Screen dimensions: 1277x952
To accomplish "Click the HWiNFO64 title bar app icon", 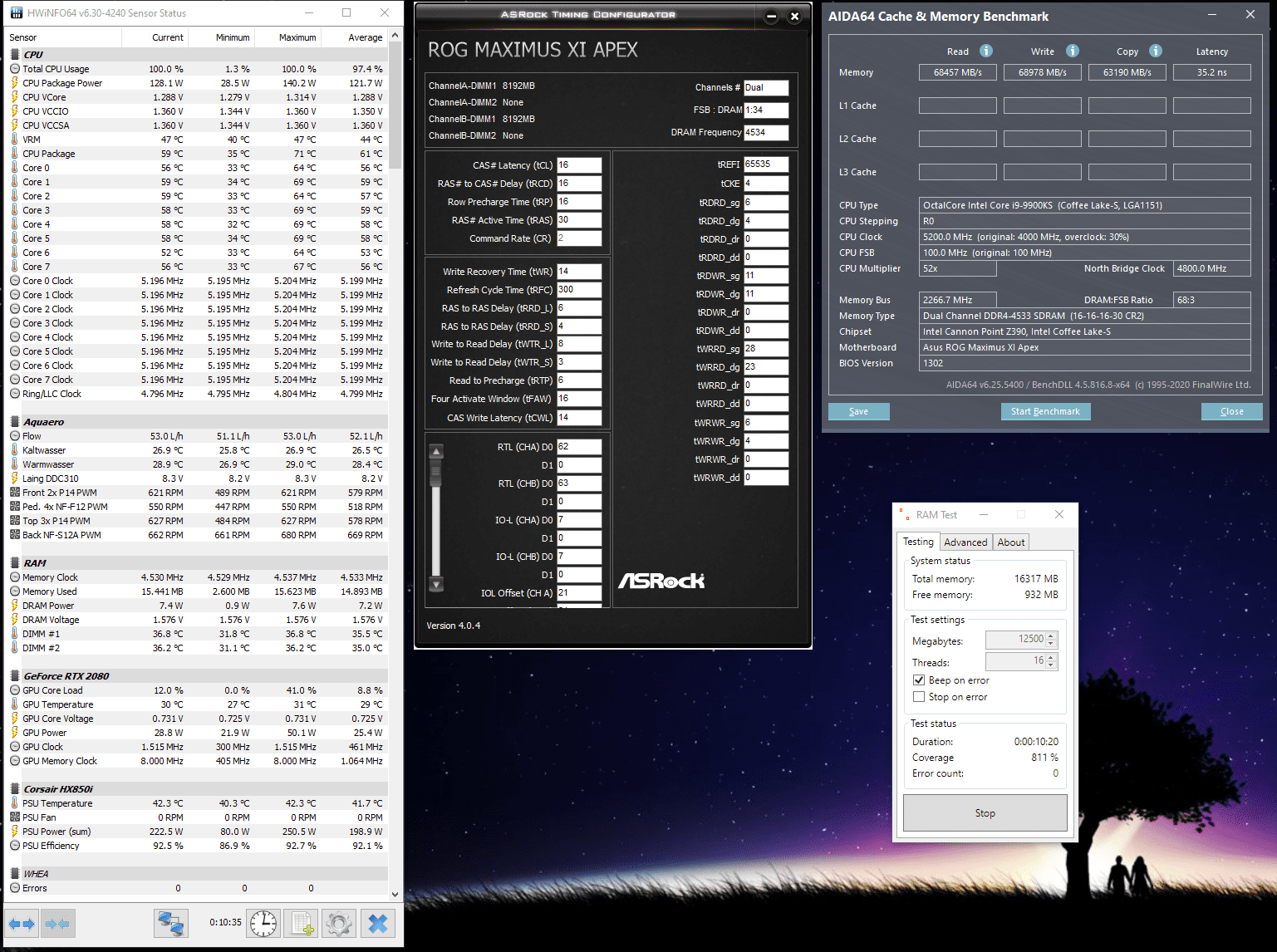I will click(x=17, y=13).
